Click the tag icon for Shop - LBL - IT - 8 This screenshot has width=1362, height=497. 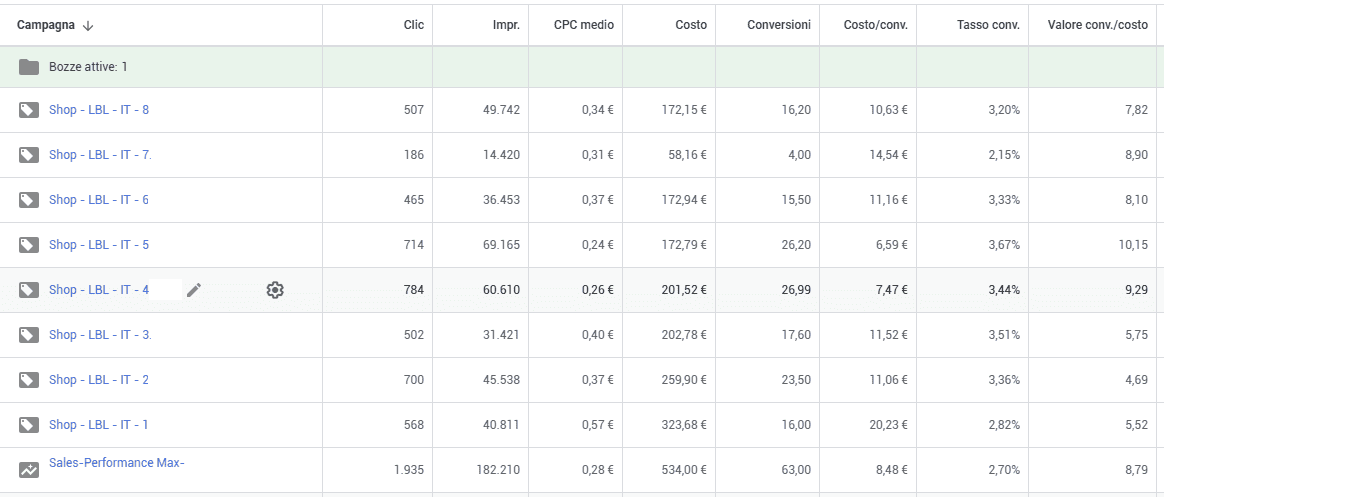[29, 110]
